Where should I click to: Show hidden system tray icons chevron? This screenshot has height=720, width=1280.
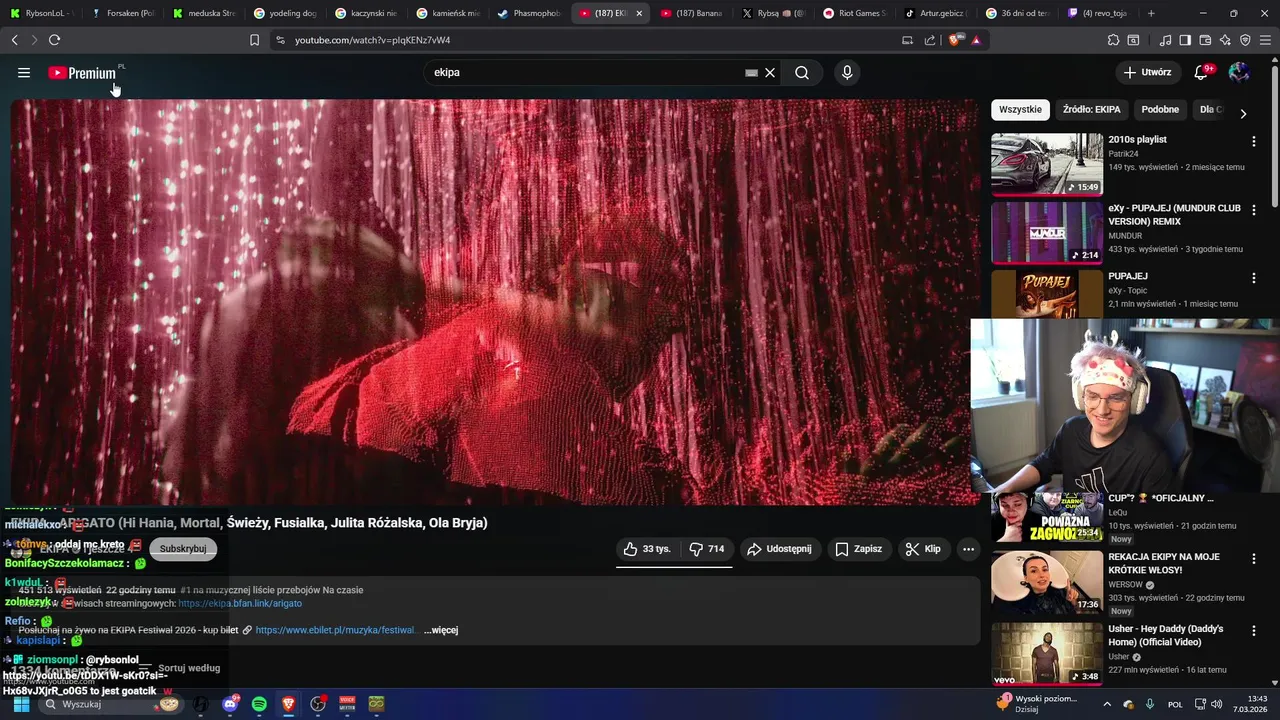(x=1107, y=704)
